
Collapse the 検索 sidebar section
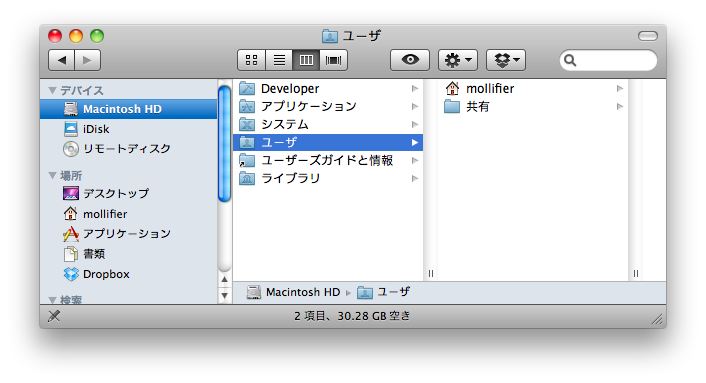coord(52,300)
